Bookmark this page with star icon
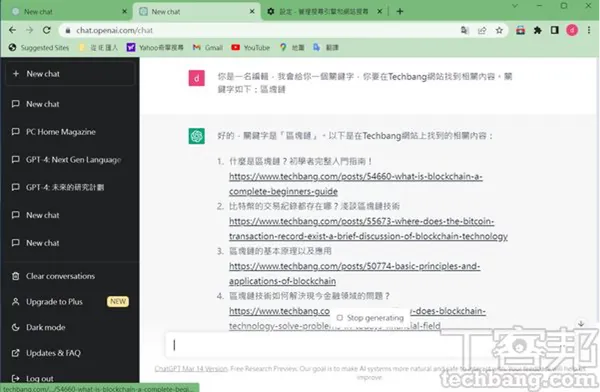 [499, 30]
